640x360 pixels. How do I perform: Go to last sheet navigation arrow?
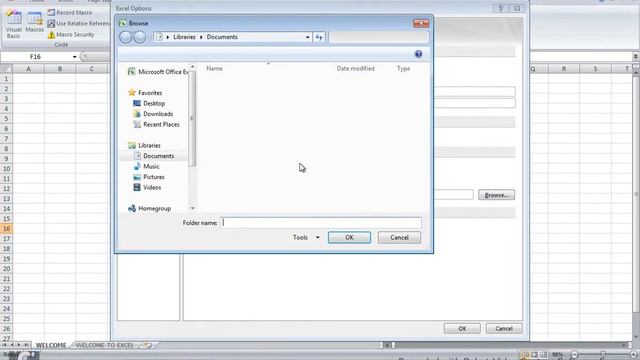(x=26, y=345)
